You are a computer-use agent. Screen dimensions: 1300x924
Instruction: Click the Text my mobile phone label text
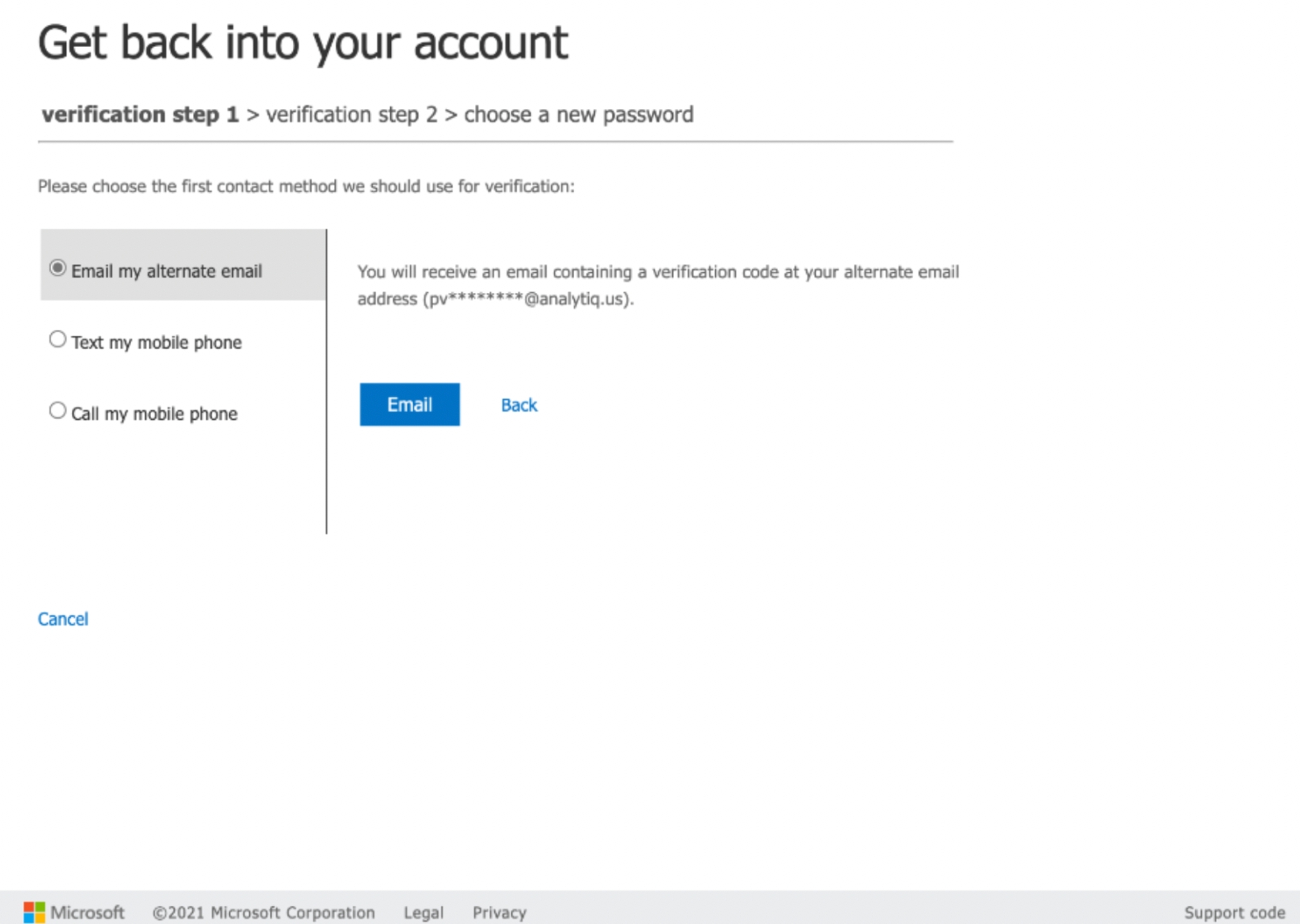(157, 342)
